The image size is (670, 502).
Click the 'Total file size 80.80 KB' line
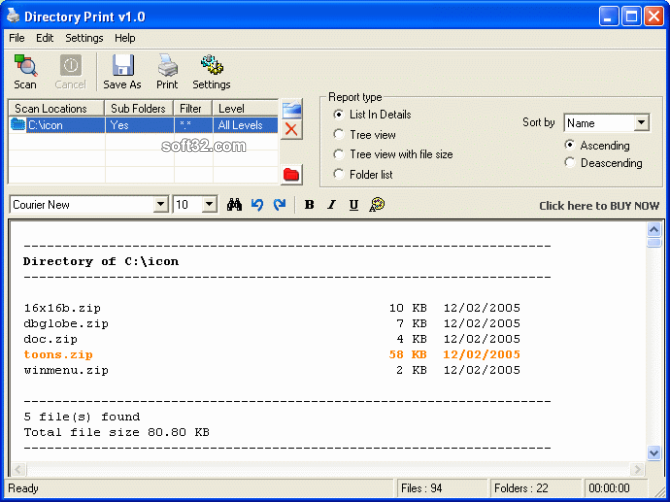pos(117,432)
